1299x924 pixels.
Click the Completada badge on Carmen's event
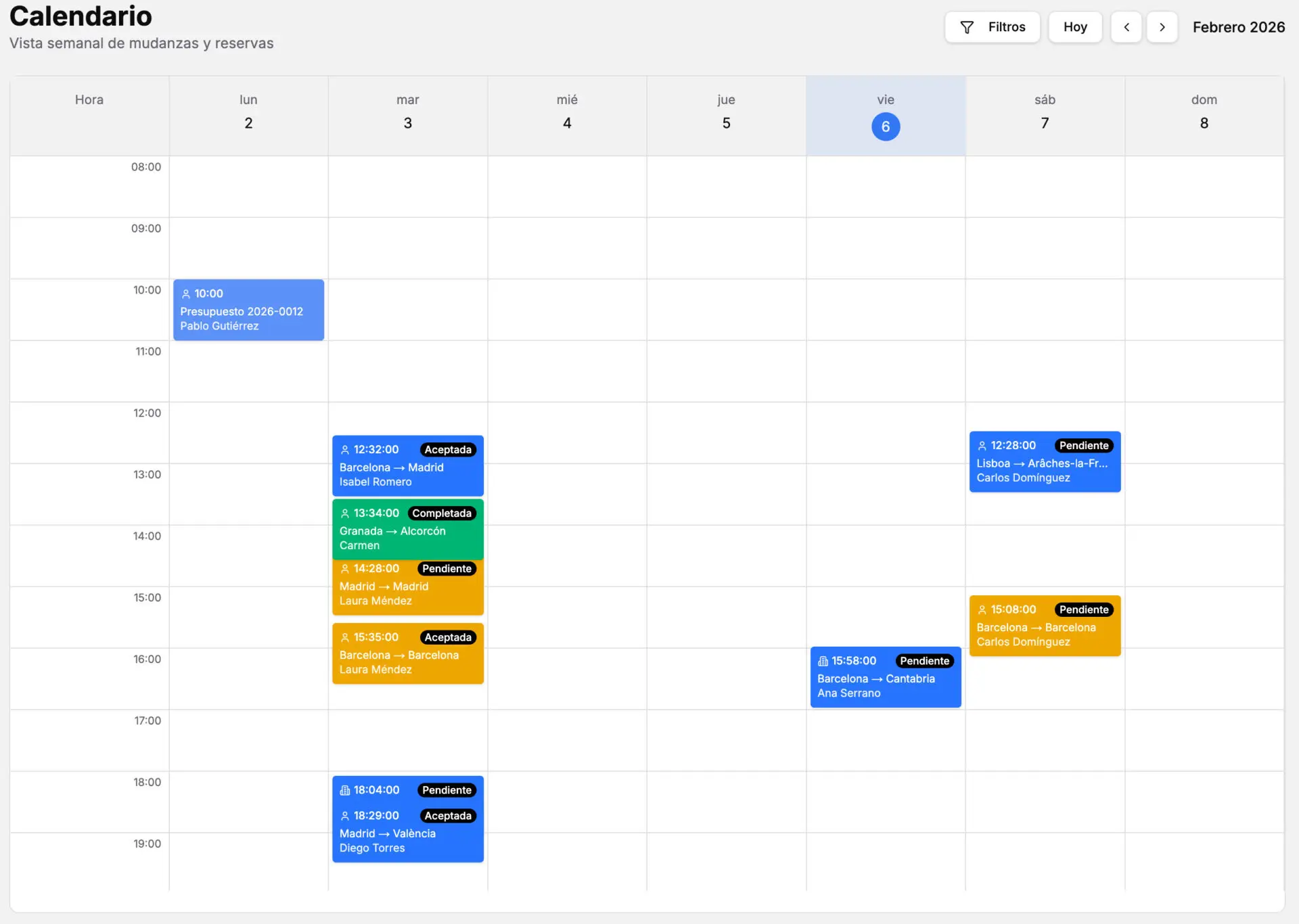tap(442, 513)
